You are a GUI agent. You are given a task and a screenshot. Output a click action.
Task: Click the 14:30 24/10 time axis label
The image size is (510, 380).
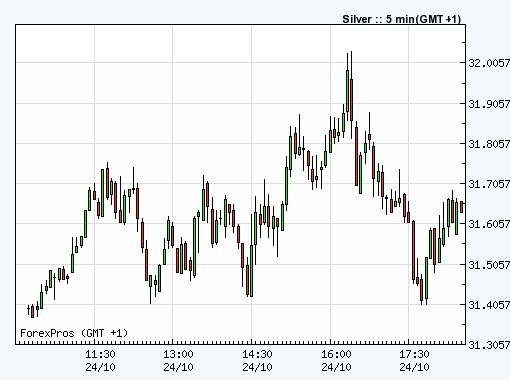(257, 361)
